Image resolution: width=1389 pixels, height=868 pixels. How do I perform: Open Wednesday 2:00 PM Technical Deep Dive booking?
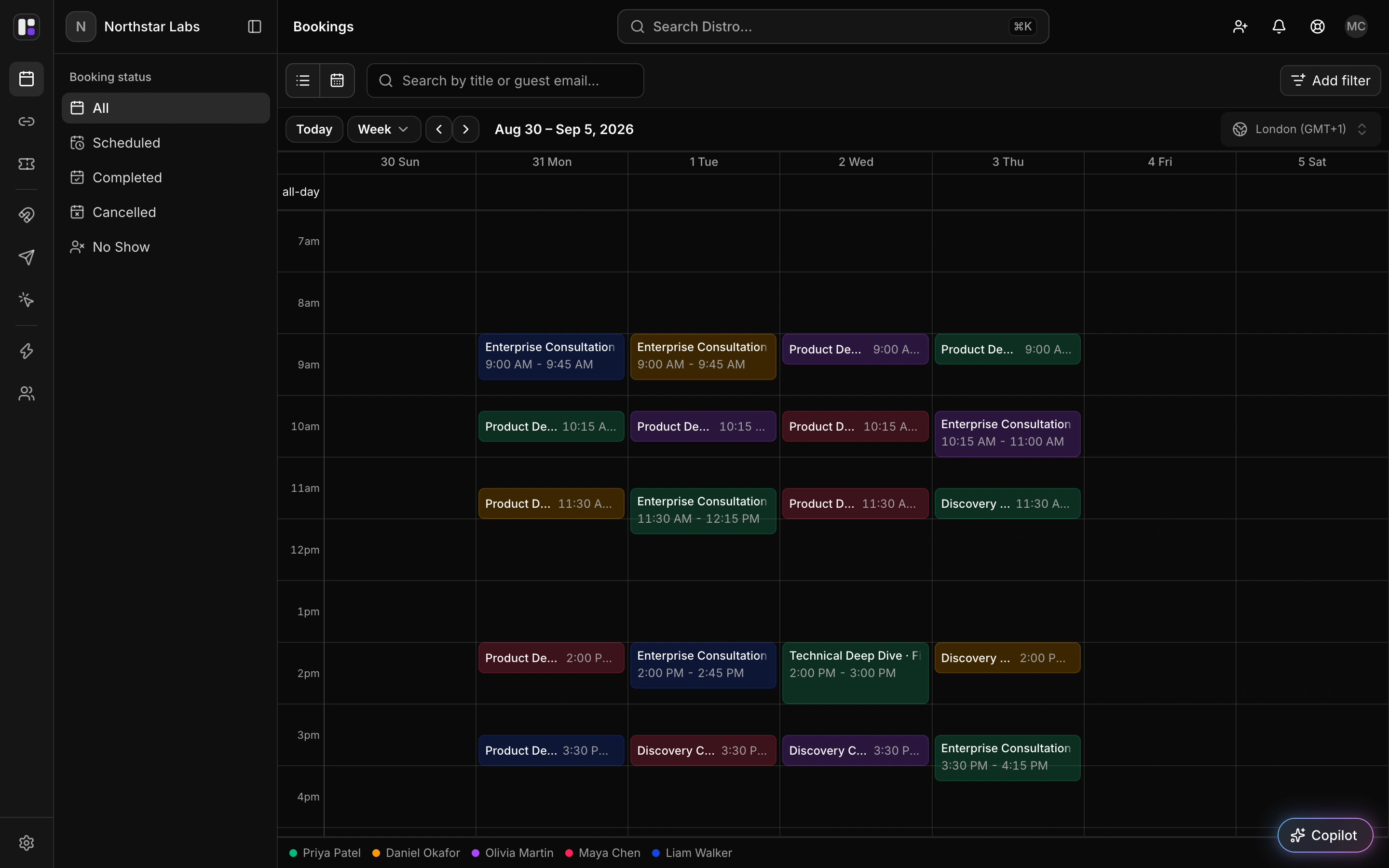pyautogui.click(x=855, y=673)
